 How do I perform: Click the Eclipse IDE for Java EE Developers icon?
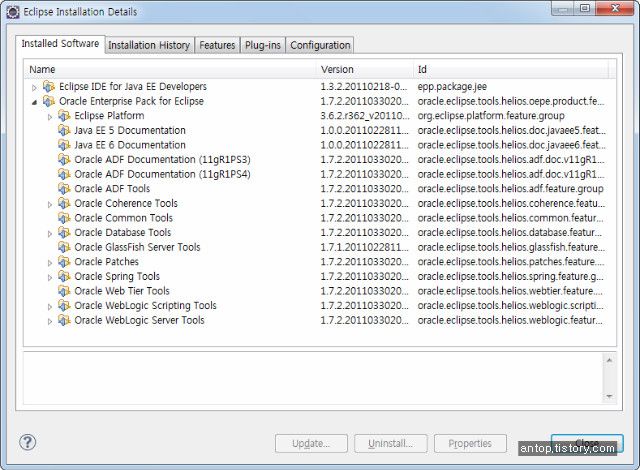tap(49, 86)
